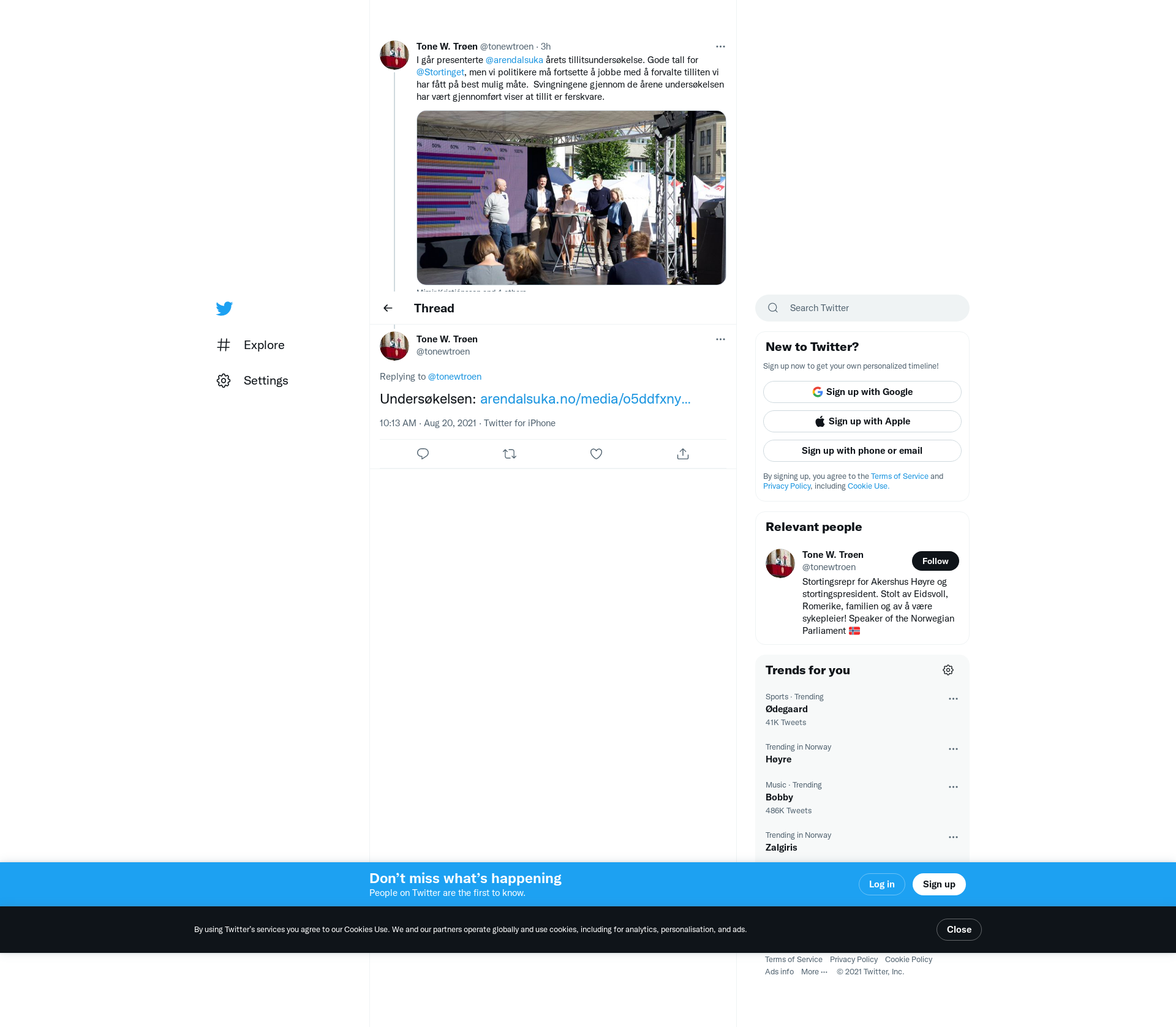This screenshot has width=1176, height=1027.
Task: Open the Ødegaard trending topic
Action: [x=786, y=709]
